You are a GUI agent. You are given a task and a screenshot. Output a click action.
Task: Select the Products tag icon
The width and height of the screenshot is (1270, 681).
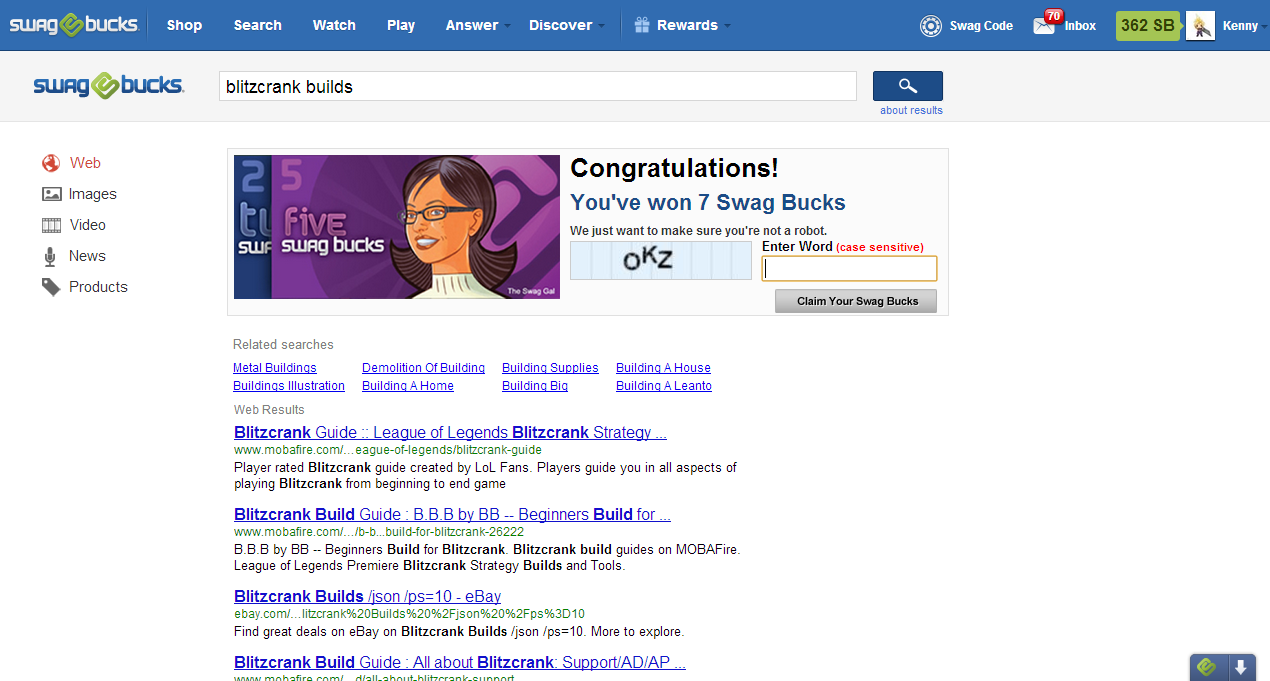click(x=51, y=287)
